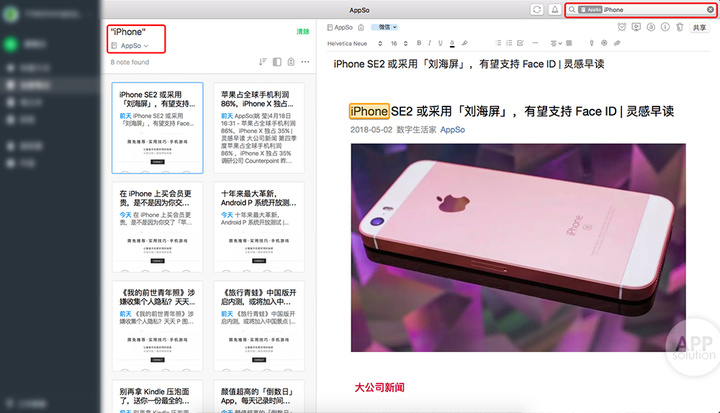Click the green 清除 clear link

pos(303,32)
